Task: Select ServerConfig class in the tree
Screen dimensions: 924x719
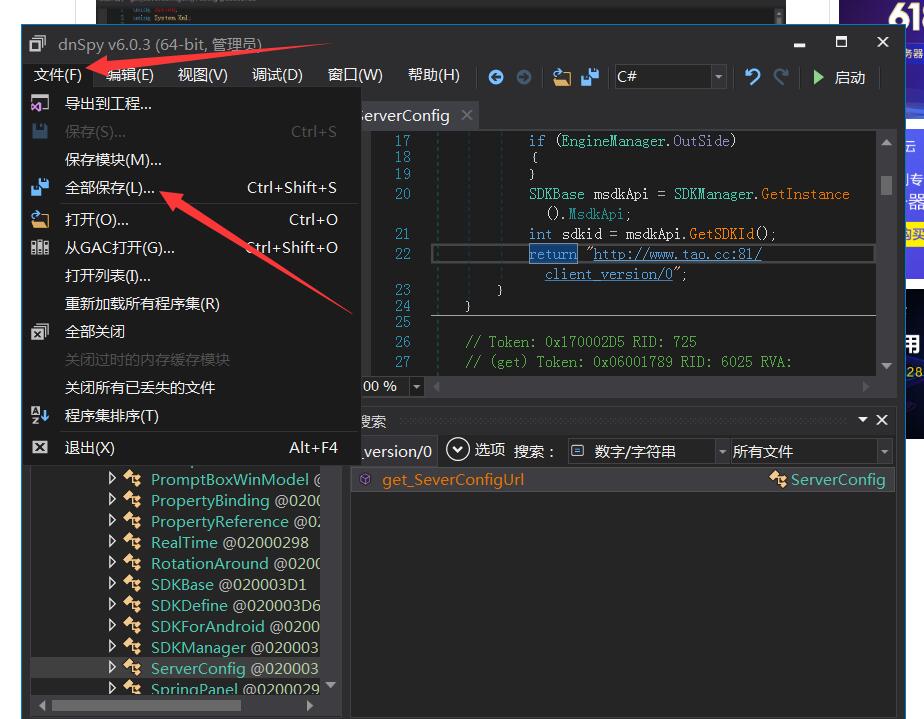Action: 198,668
